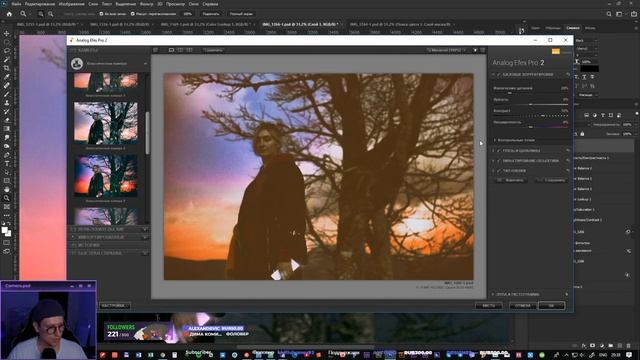The height and width of the screenshot is (360, 640).
Task: Click the lock-all icon in Layers panel
Action: [x=582, y=134]
